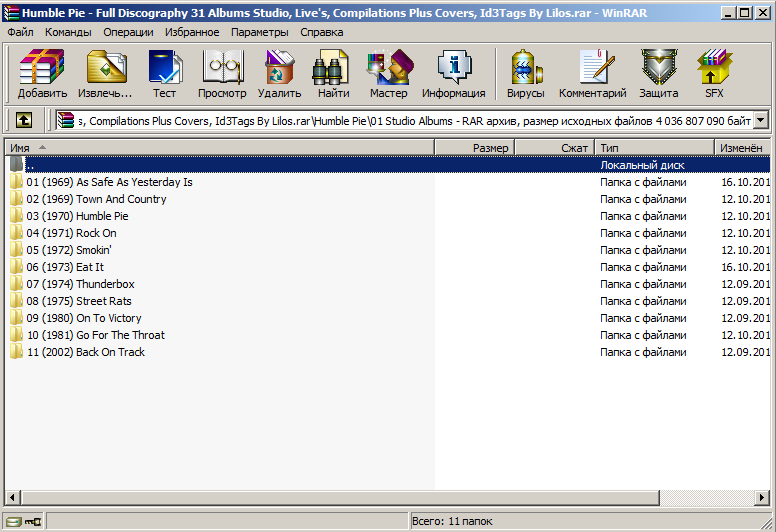The height and width of the screenshot is (532, 776).
Task: Click status bar text 'Всего: 11 папок'
Action: tap(452, 521)
